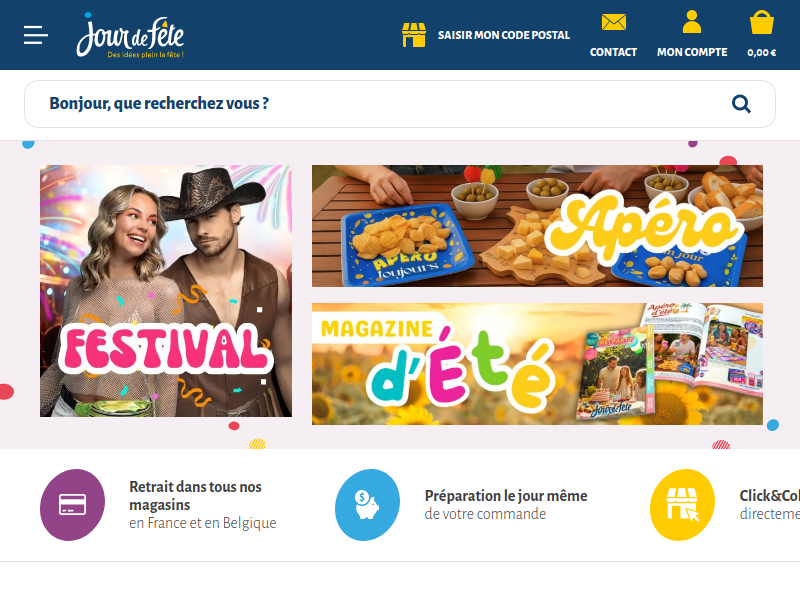Click the magnifying glass search icon
The width and height of the screenshot is (800, 600).
pyautogui.click(x=741, y=104)
